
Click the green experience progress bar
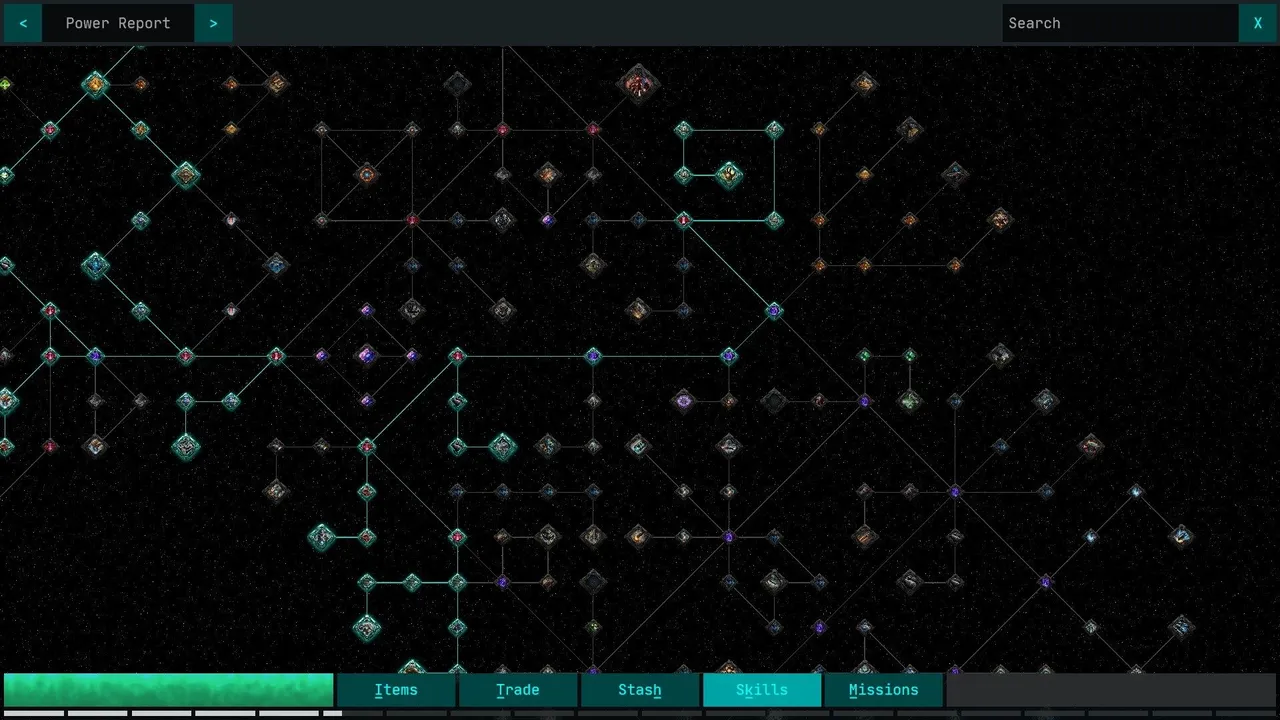(x=168, y=690)
